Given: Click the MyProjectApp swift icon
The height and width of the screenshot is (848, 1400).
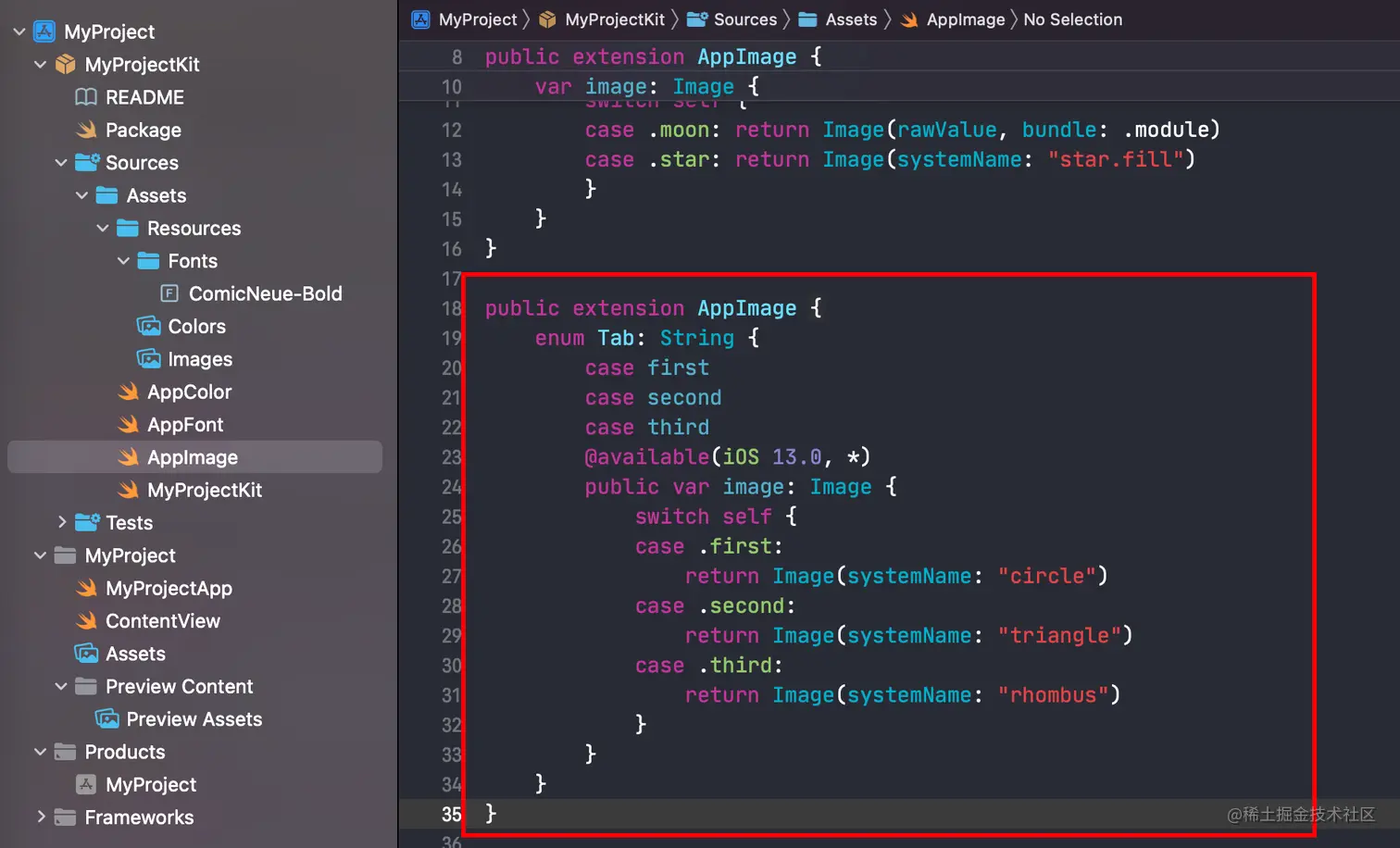Looking at the screenshot, I should [x=87, y=588].
